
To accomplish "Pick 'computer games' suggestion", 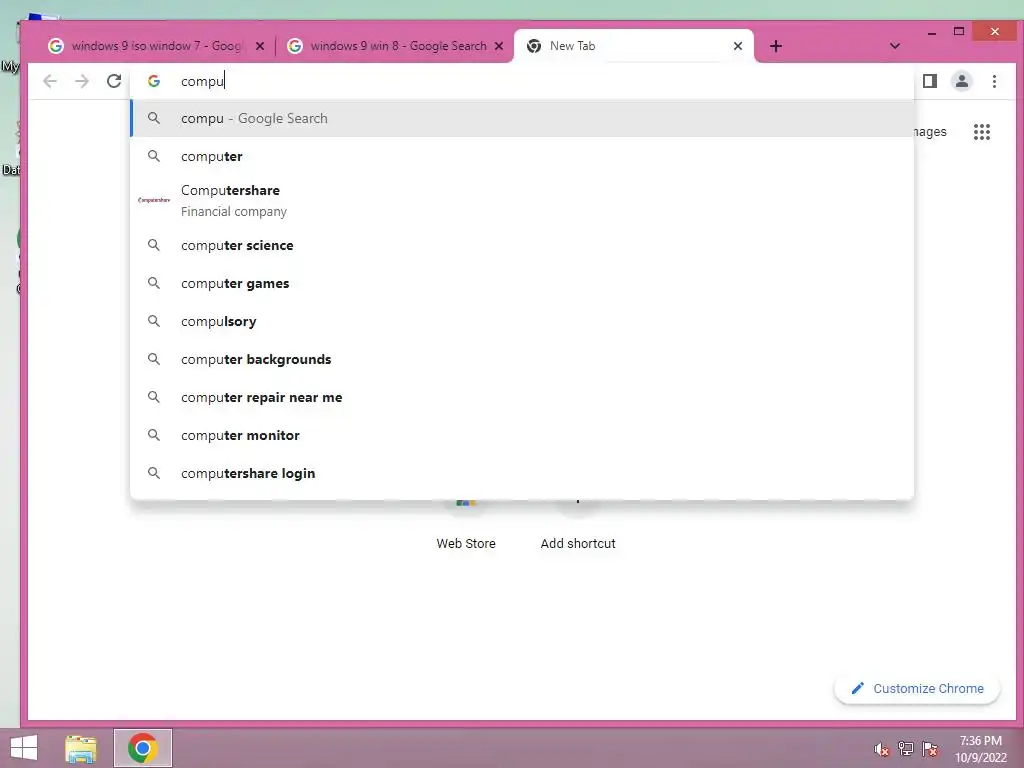I will pos(522,283).
